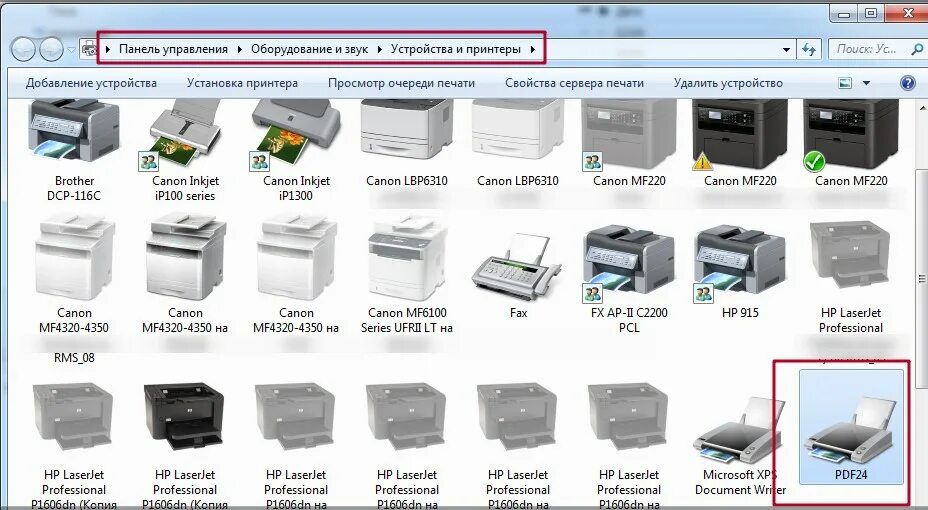The width and height of the screenshot is (928, 510).
Task: Select Microsoft XPS Document Writer
Action: (740, 445)
